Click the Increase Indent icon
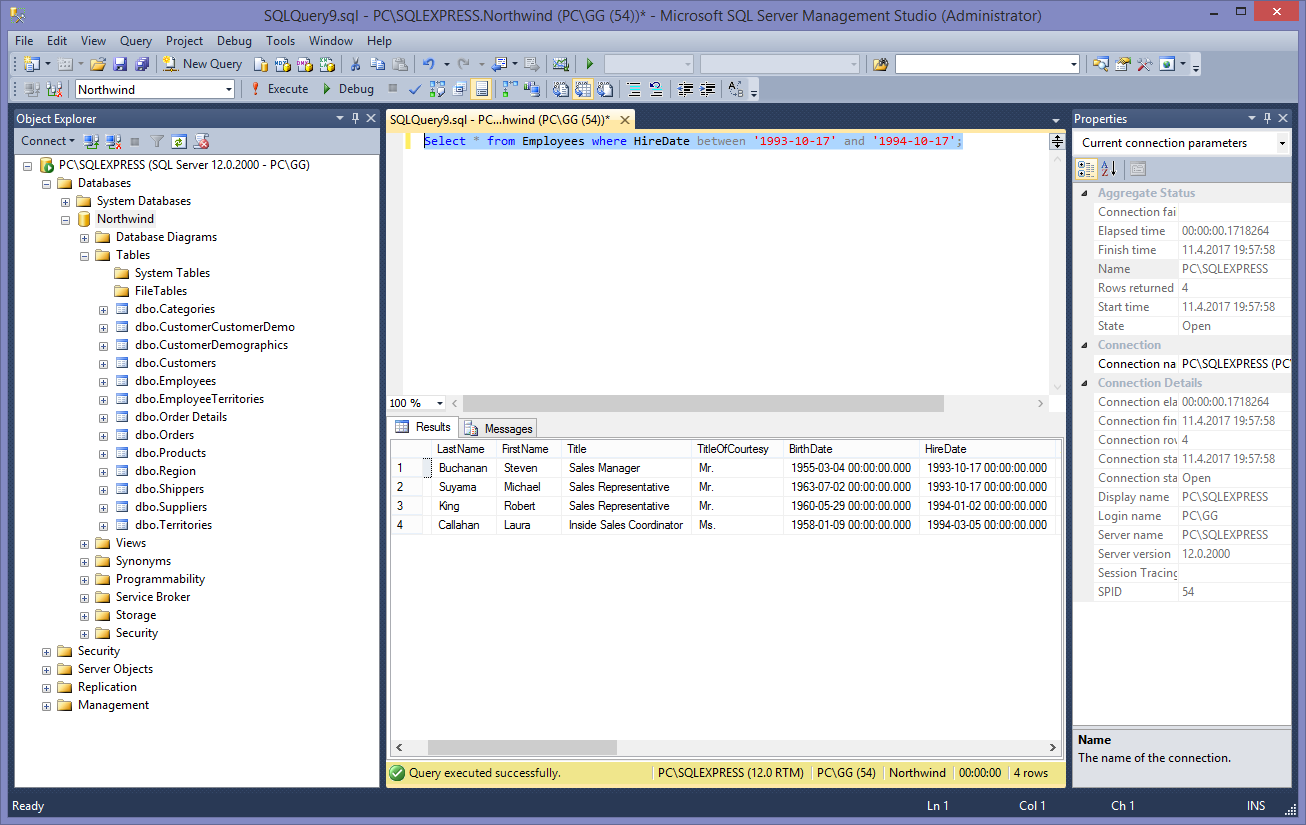 click(707, 89)
